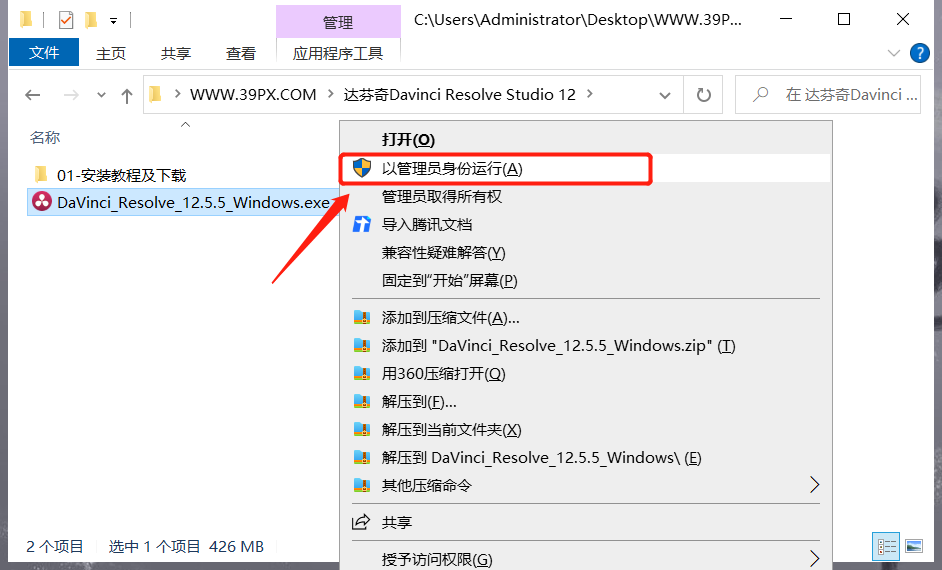Switch to large icons view in status bar
The image size is (942, 570).
click(x=914, y=546)
